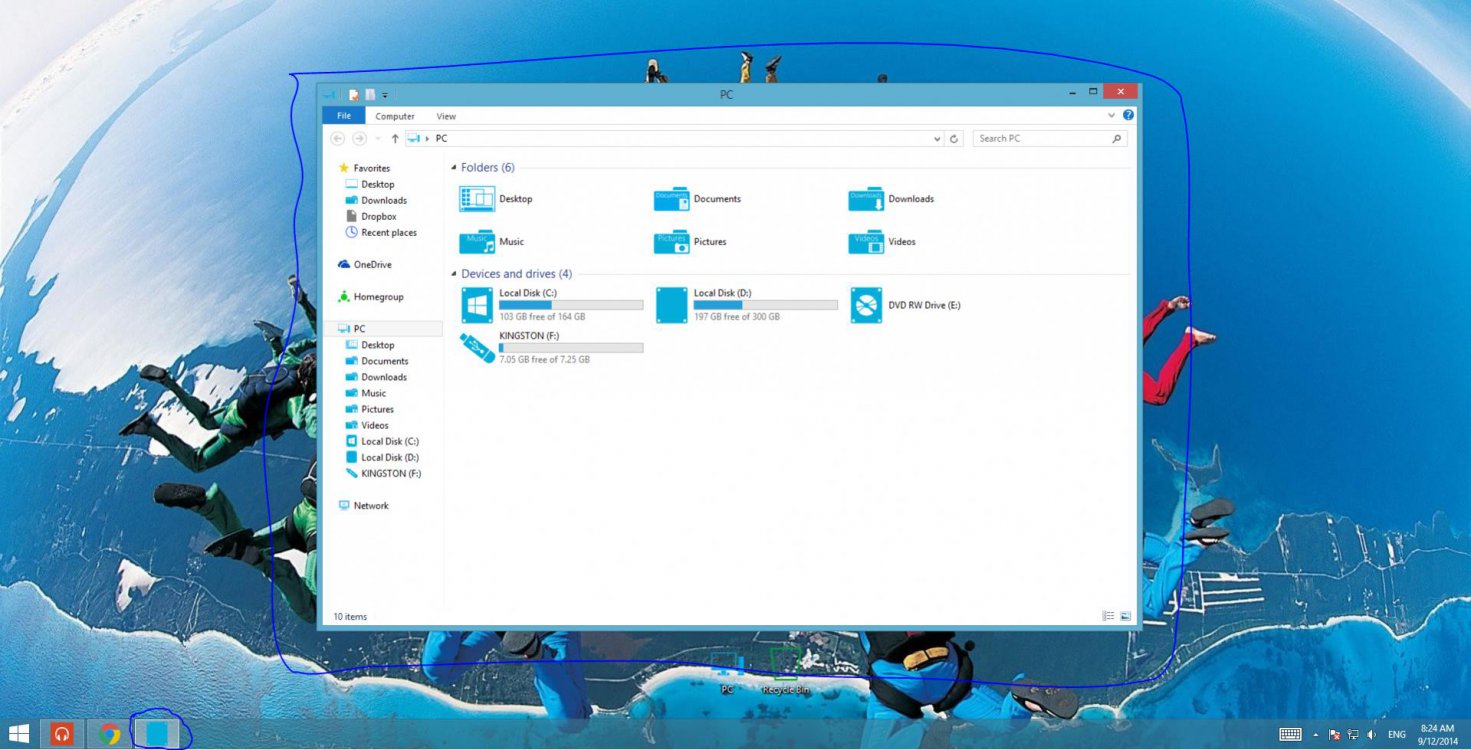
Task: Open the Desktop folder tile in Folders group
Action: point(496,199)
